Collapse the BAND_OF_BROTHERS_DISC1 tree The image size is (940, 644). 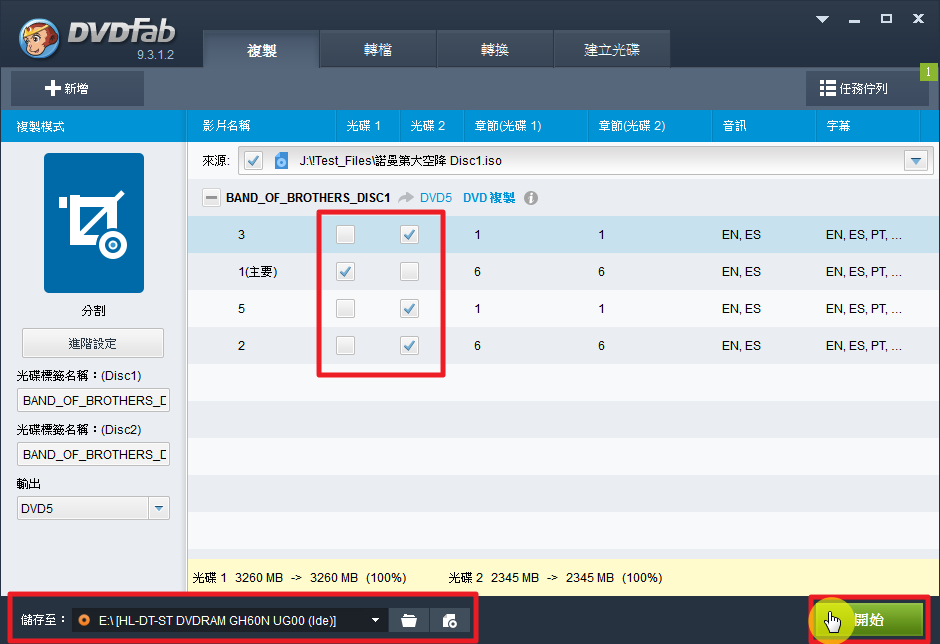click(211, 198)
